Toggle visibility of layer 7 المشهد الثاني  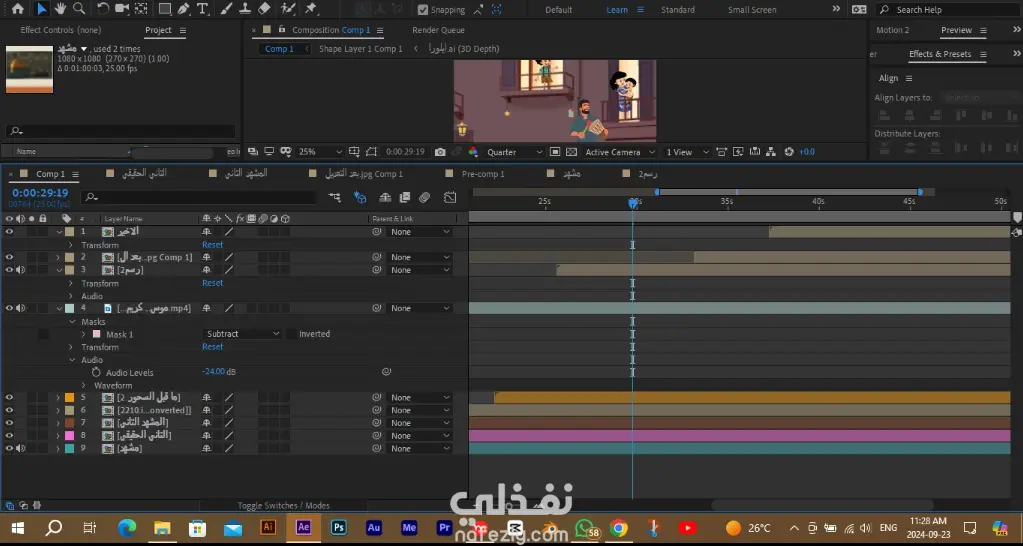[9, 423]
